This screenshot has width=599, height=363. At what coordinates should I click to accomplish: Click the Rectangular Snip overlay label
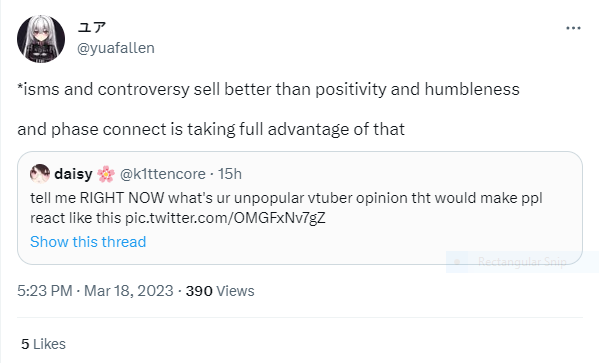(x=522, y=262)
